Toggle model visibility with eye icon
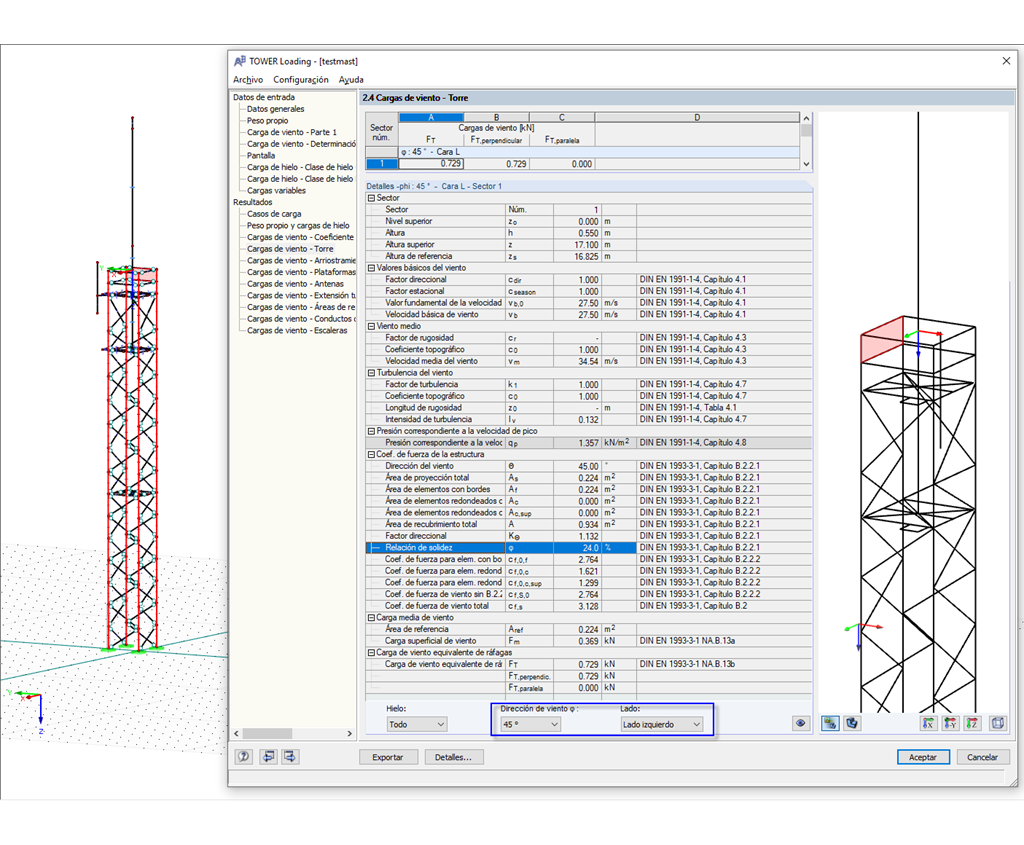Image resolution: width=1024 pixels, height=845 pixels. tap(800, 723)
